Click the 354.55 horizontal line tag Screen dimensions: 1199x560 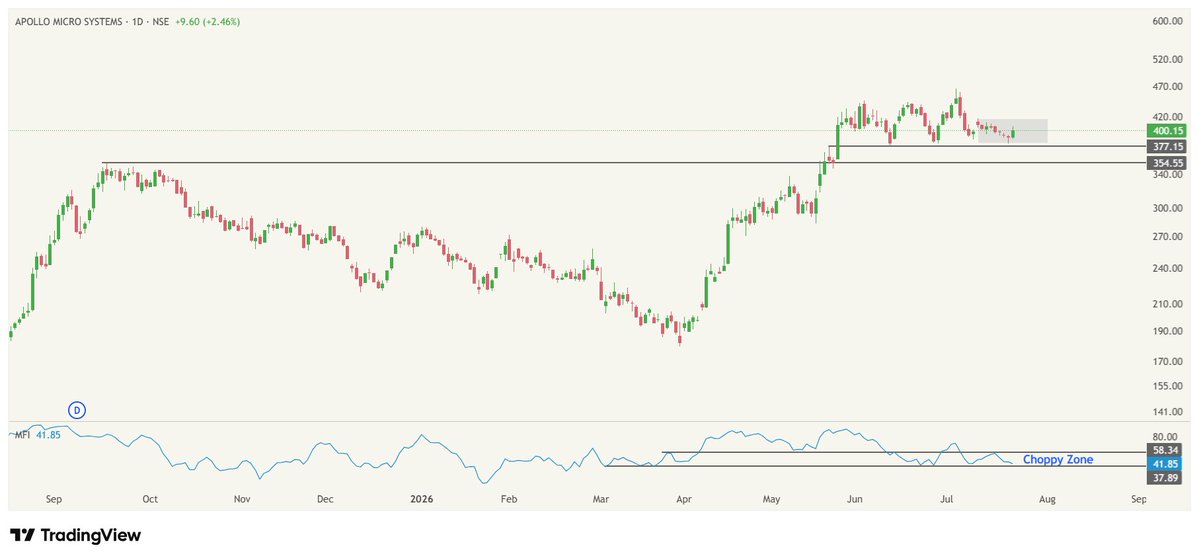pyautogui.click(x=1168, y=163)
